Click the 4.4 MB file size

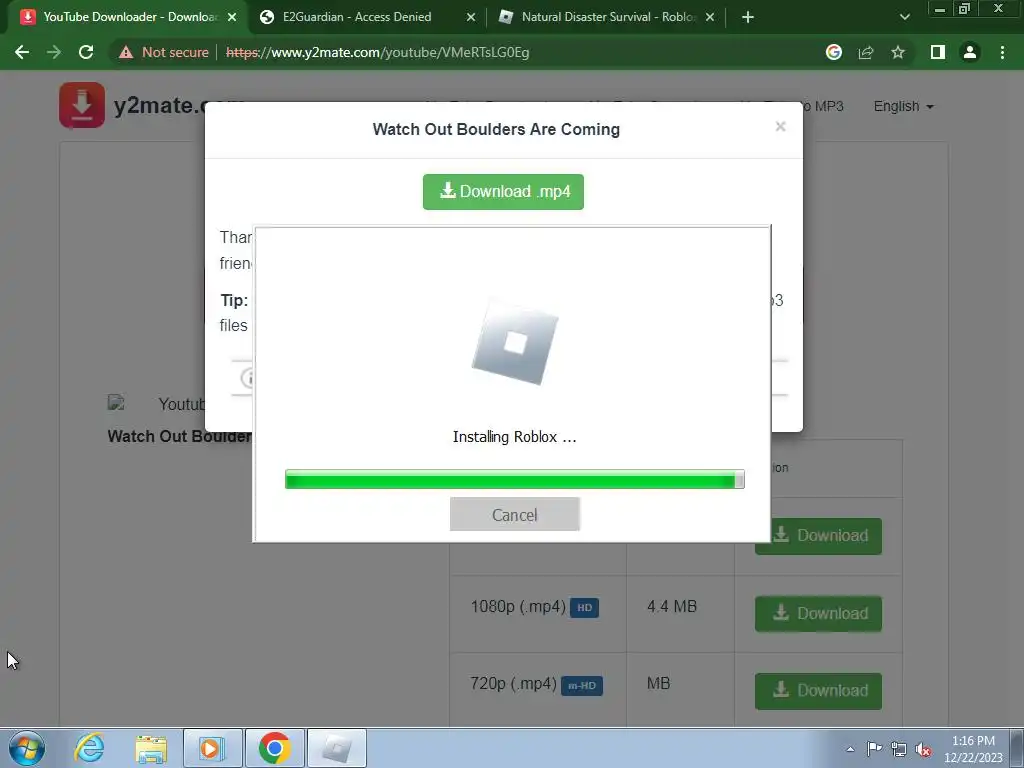tap(672, 607)
